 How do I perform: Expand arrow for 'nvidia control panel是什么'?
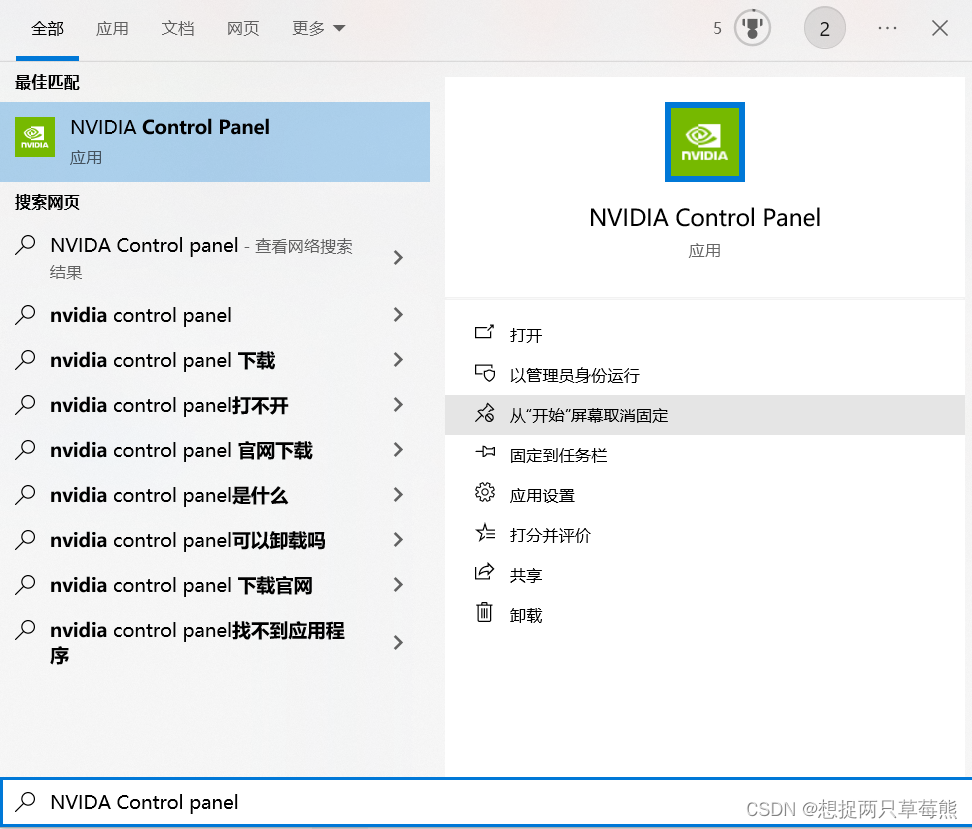pos(399,495)
